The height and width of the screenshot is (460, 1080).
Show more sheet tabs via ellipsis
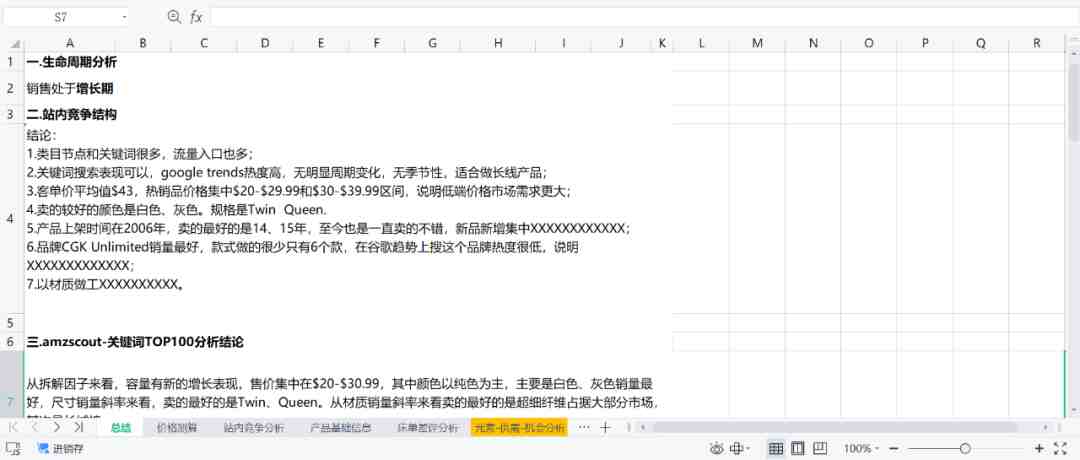click(x=584, y=428)
